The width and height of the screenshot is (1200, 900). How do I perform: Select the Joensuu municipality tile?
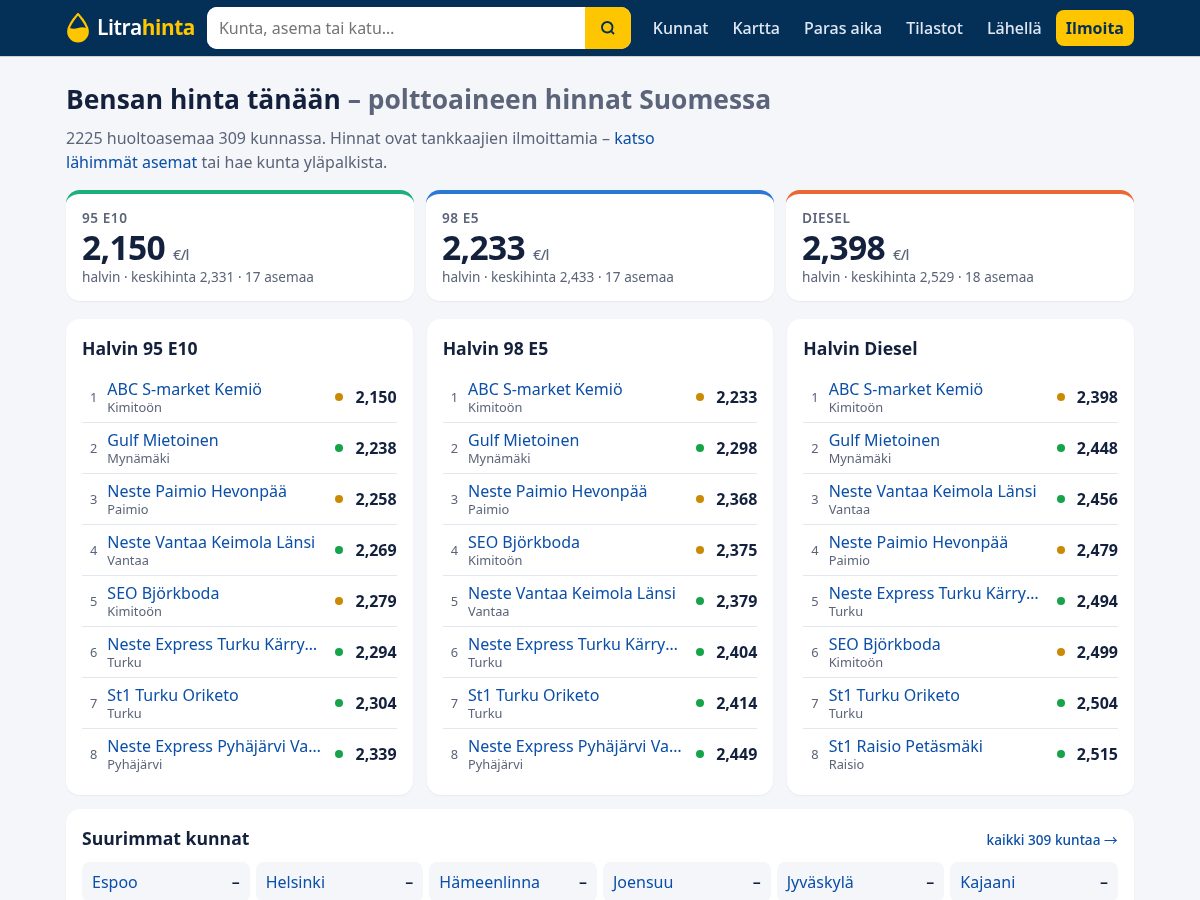687,882
